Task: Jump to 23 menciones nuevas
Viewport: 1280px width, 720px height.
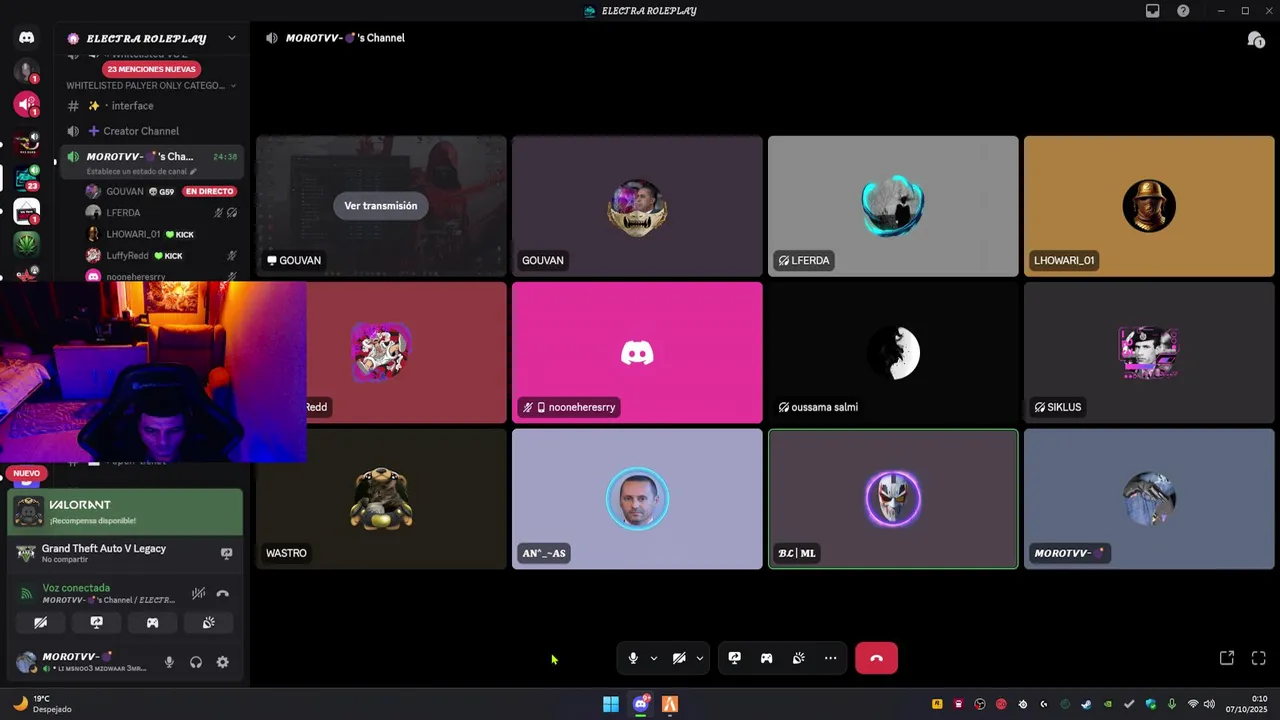Action: pyautogui.click(x=152, y=69)
